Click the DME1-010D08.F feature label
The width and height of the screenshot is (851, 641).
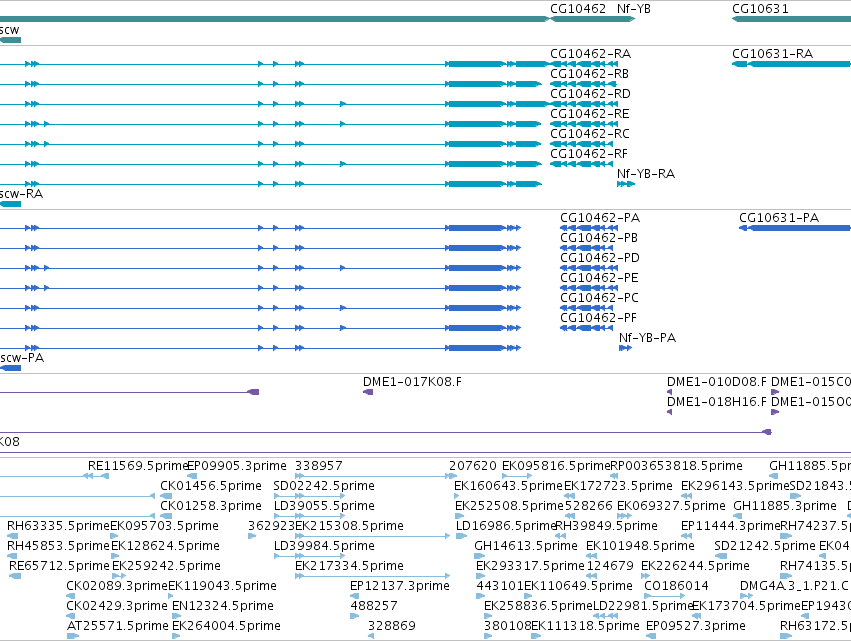[x=717, y=382]
